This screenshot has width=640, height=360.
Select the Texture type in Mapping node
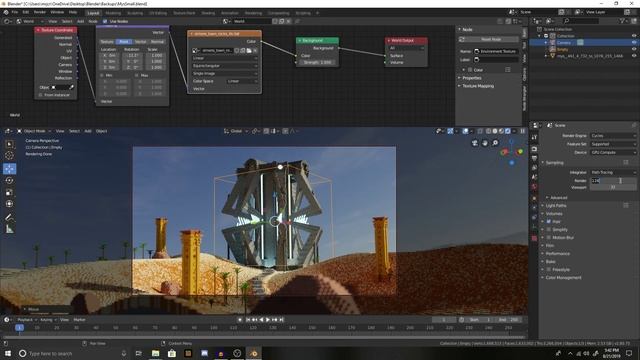click(107, 42)
